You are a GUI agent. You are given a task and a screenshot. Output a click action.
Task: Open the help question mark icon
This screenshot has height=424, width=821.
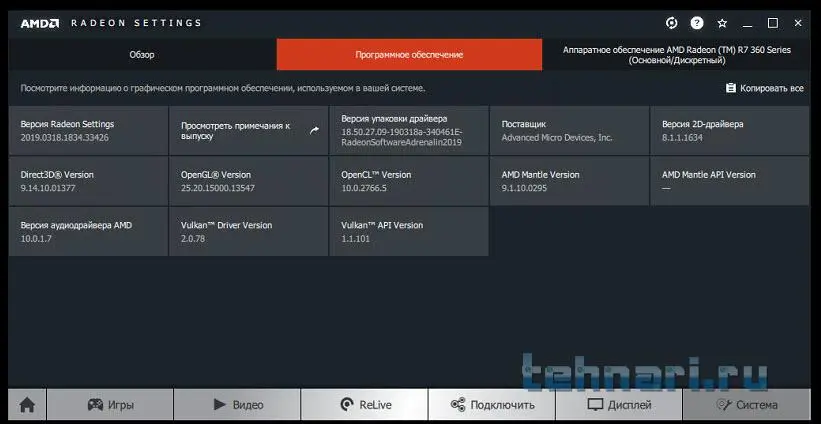tap(696, 23)
